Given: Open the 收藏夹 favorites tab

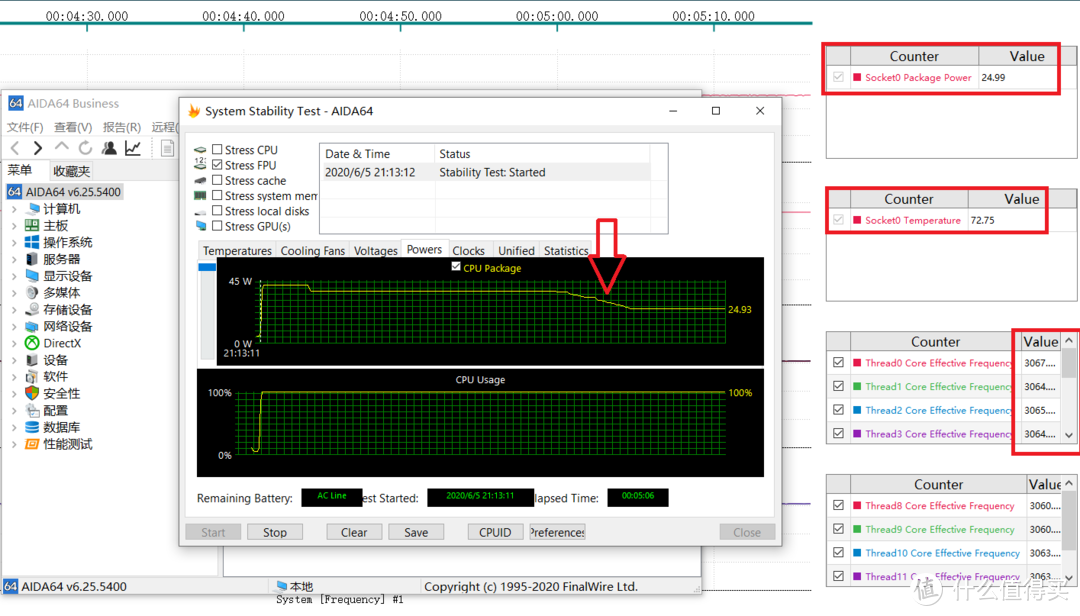Looking at the screenshot, I should point(72,171).
